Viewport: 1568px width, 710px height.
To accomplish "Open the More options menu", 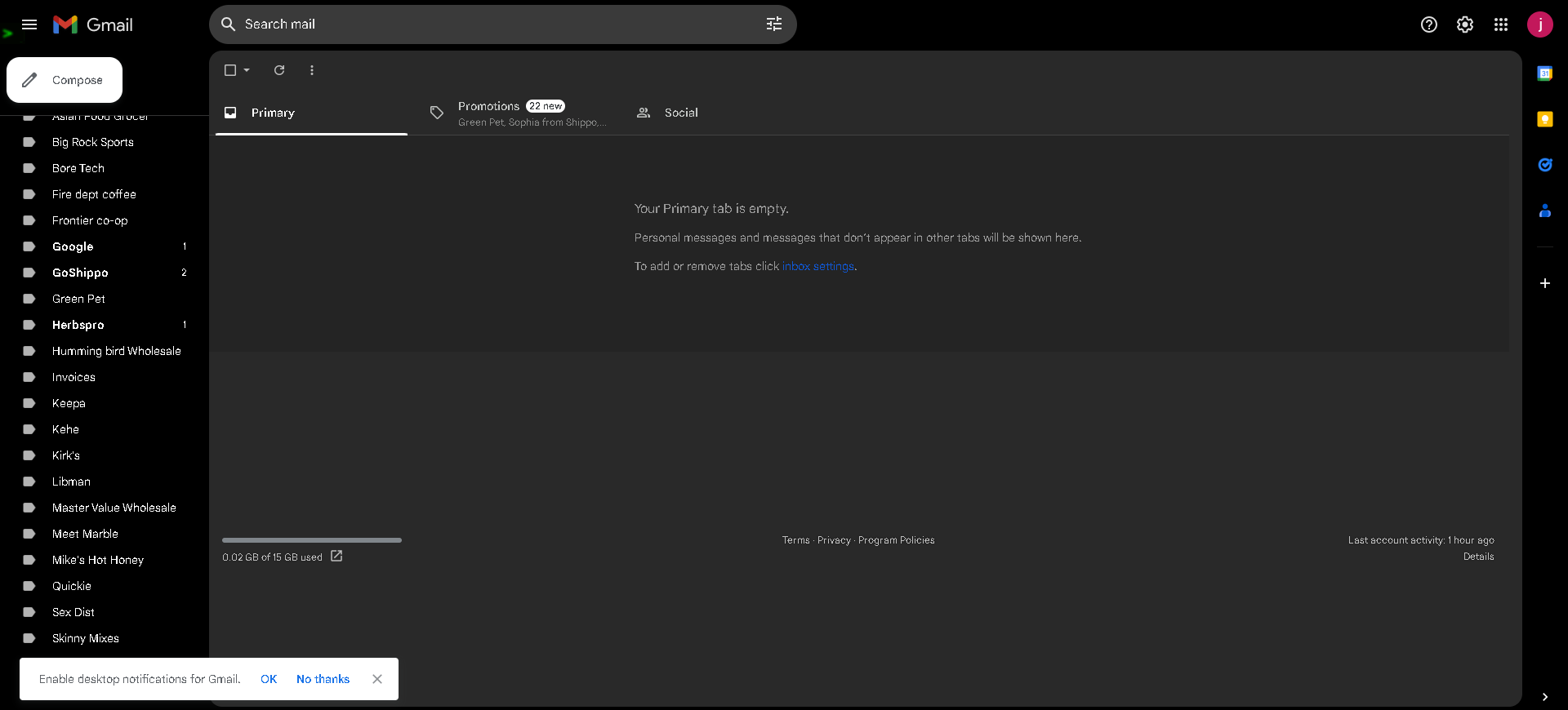I will click(312, 70).
